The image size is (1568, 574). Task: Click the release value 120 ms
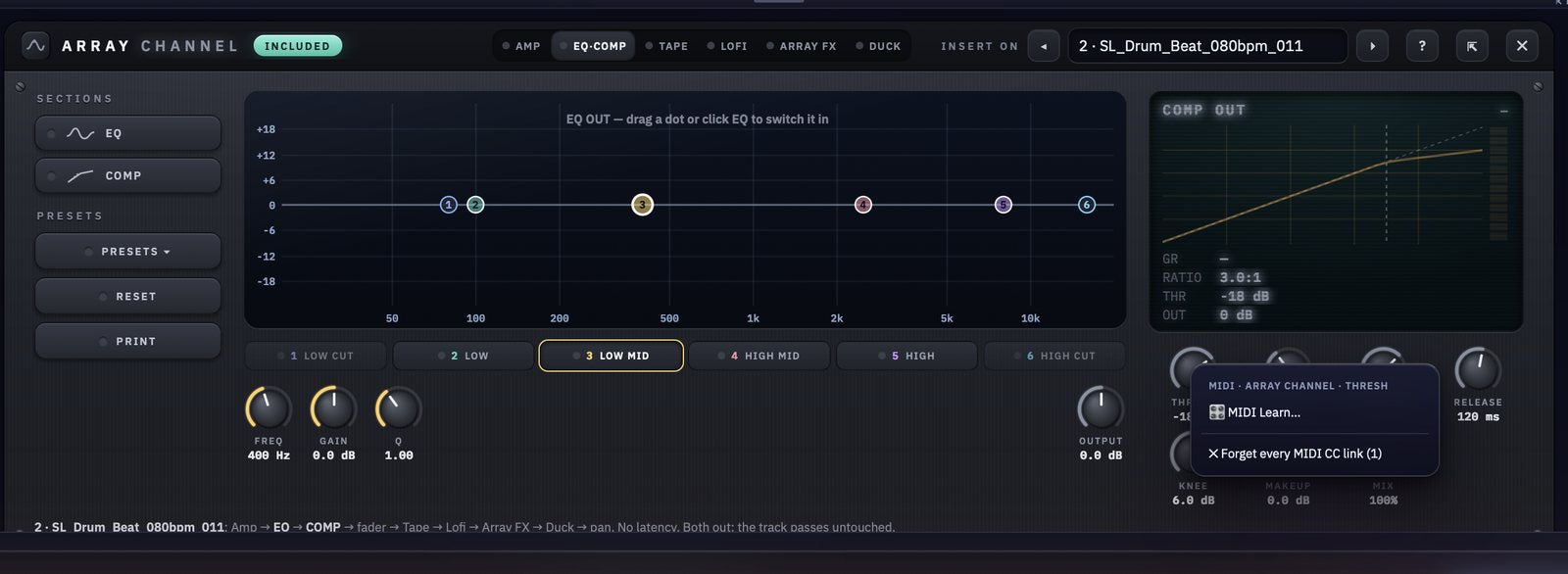point(1478,417)
